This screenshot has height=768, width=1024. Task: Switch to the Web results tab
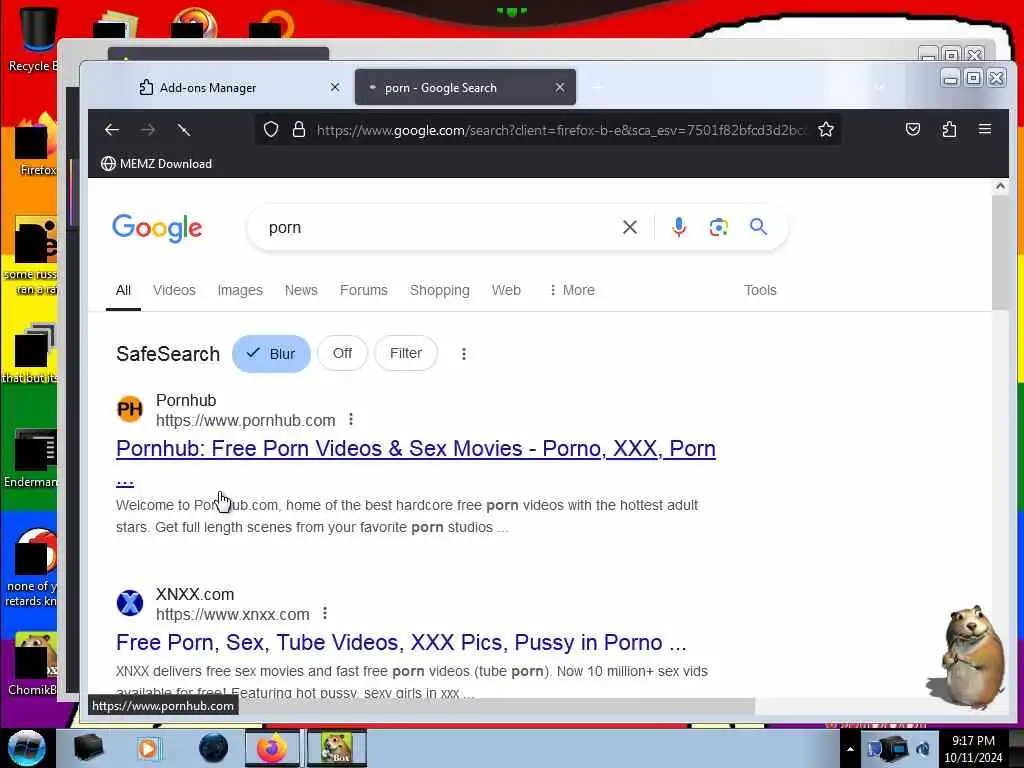506,290
